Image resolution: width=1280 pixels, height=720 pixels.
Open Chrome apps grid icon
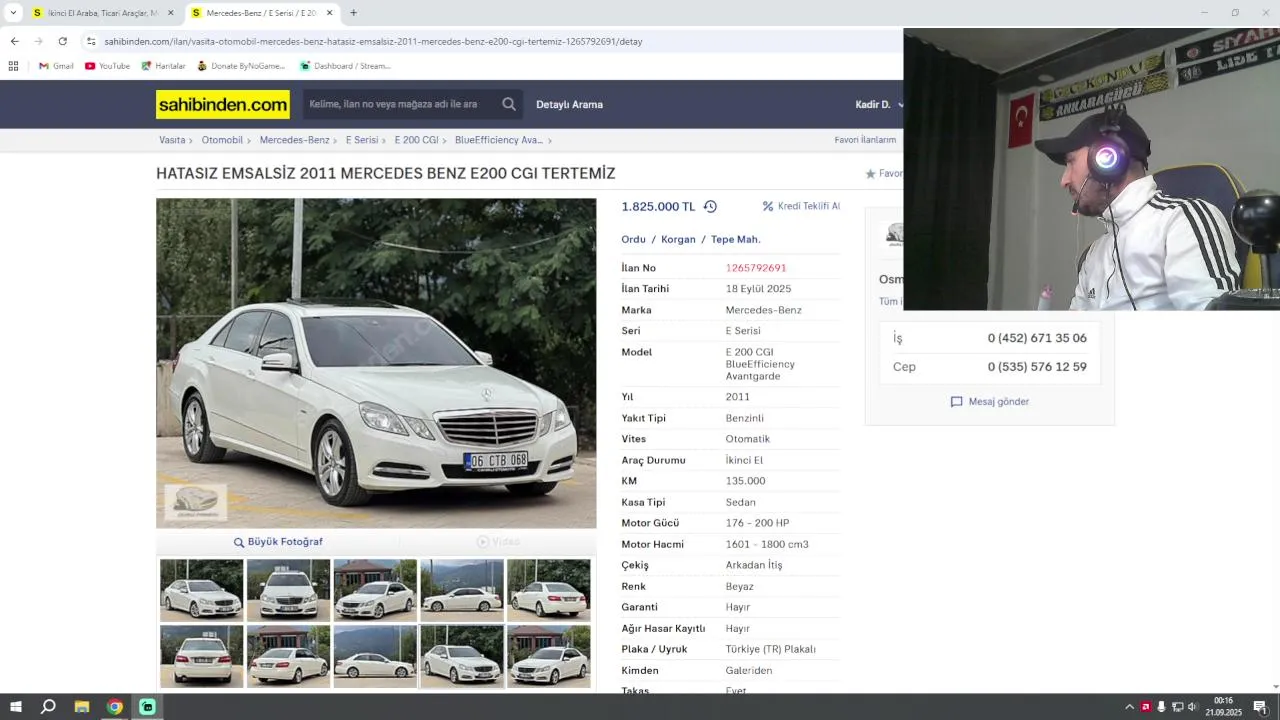[x=13, y=66]
